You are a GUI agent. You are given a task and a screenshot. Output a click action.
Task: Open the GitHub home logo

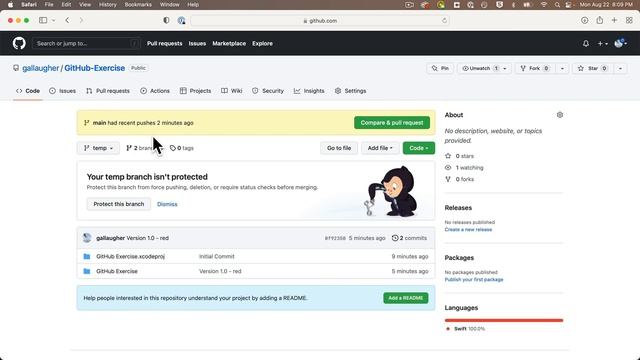(x=19, y=43)
